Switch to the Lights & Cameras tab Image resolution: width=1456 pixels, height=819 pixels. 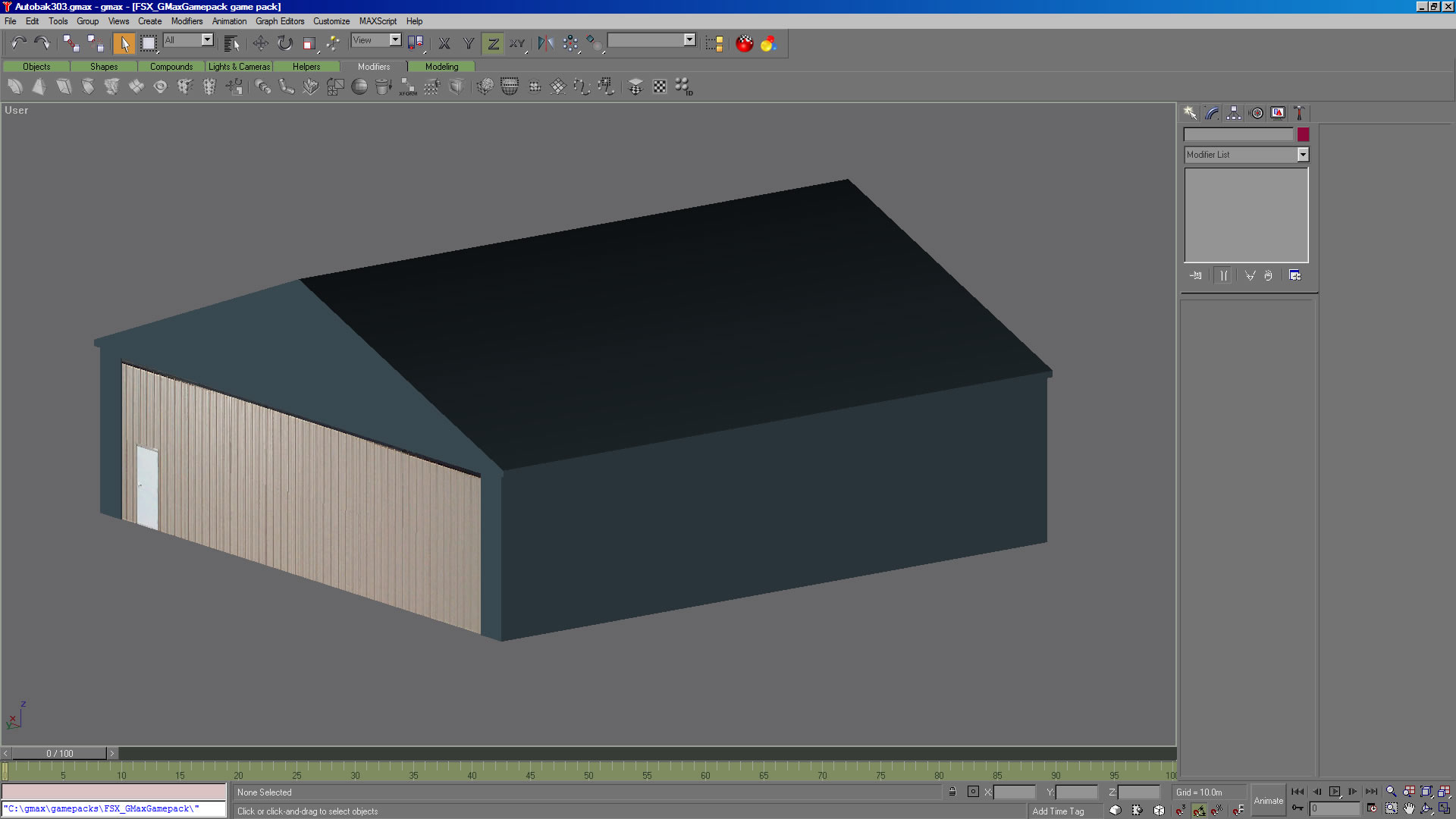coord(239,67)
